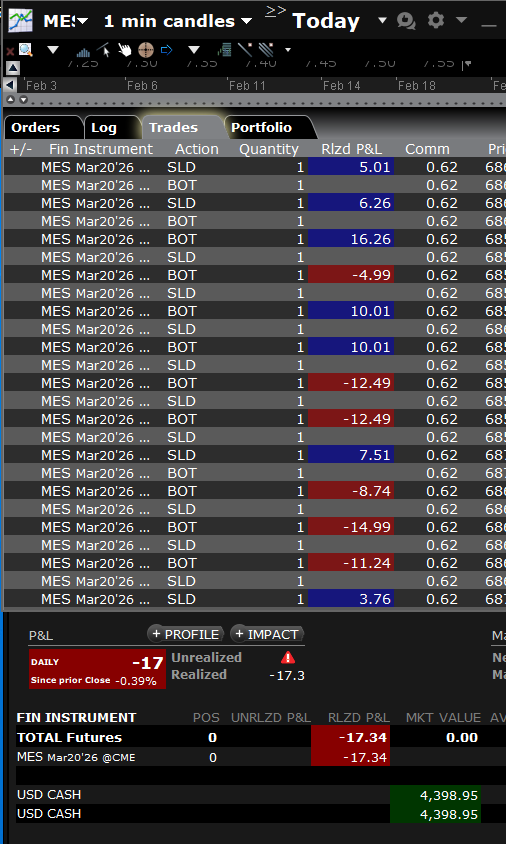
Task: Select the parallel lines channel tool
Action: point(266,50)
